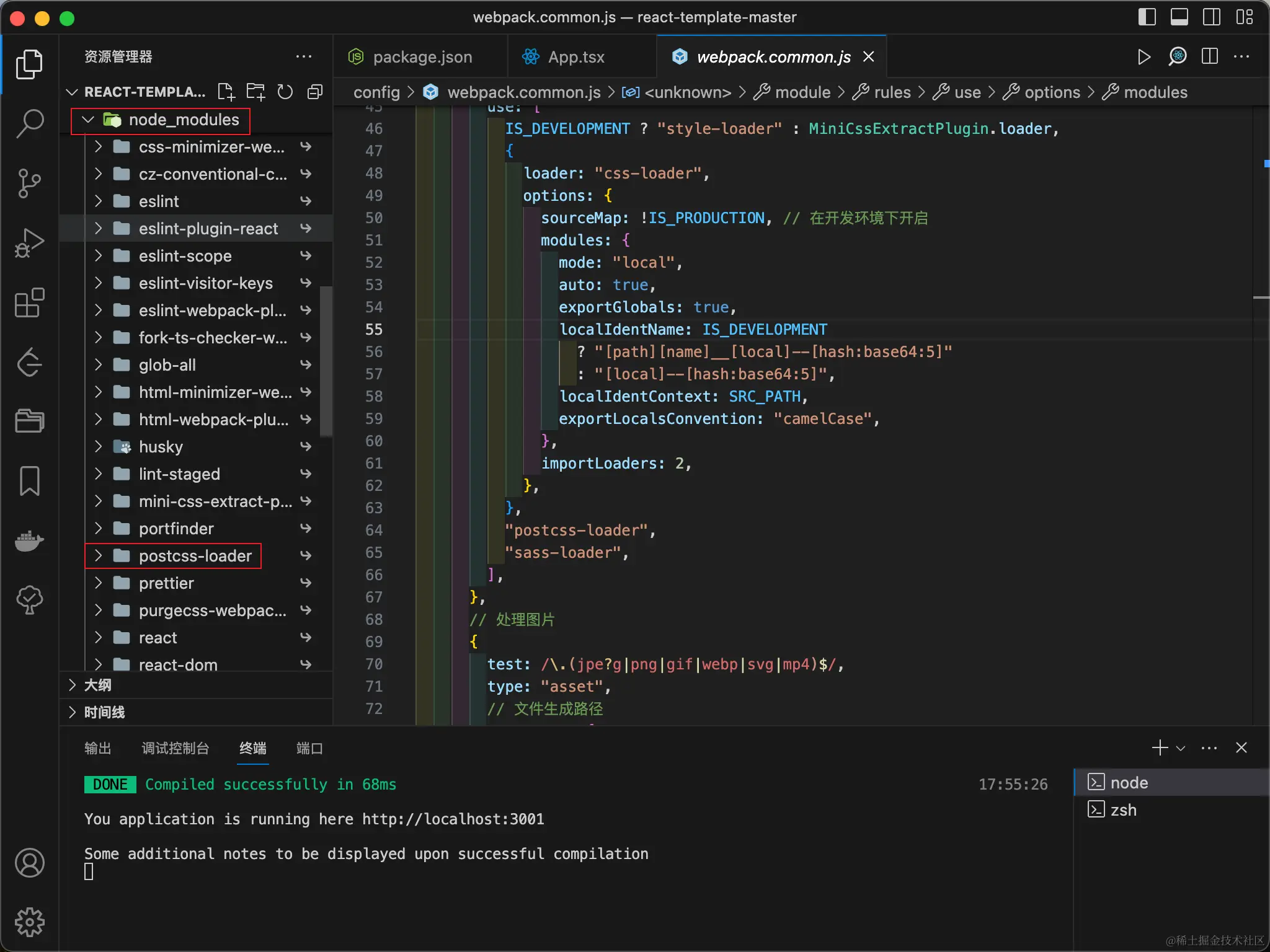
Task: Select the zsh terminal instance
Action: tap(1122, 810)
